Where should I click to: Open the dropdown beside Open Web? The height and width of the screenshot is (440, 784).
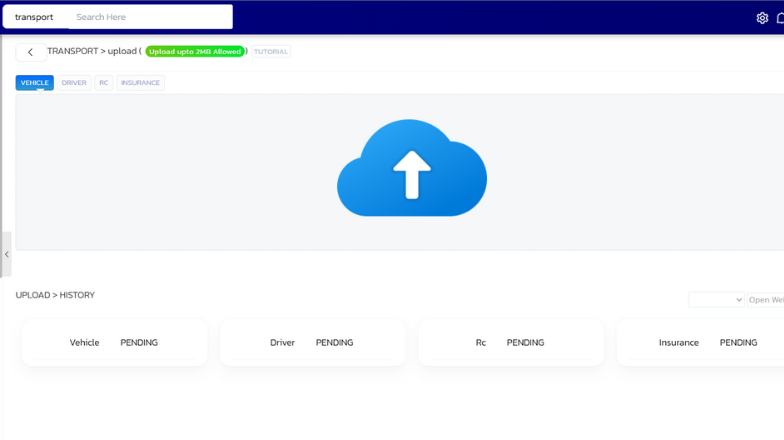coord(716,300)
